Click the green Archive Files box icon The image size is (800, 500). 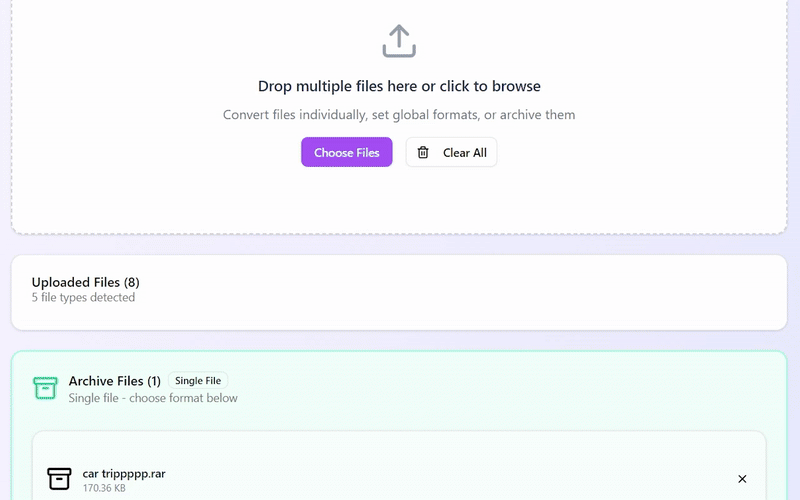tap(45, 388)
